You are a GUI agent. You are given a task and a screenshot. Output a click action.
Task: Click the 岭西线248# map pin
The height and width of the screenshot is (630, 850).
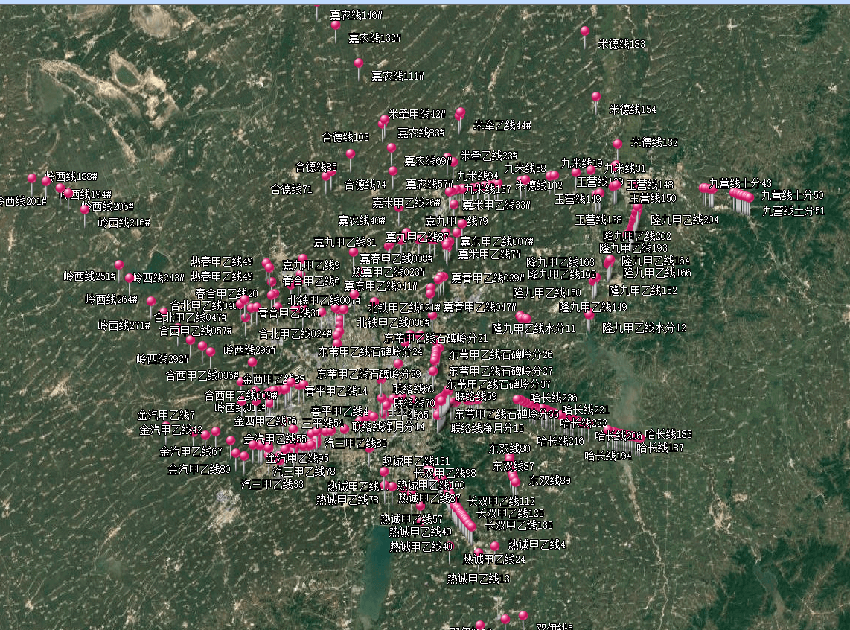tap(130, 279)
